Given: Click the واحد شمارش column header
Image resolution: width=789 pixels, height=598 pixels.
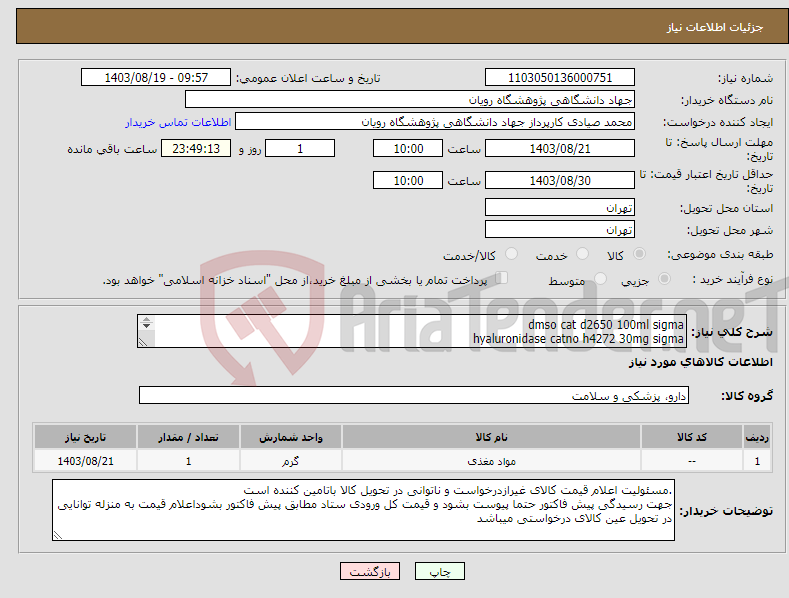Looking at the screenshot, I should click(291, 437).
